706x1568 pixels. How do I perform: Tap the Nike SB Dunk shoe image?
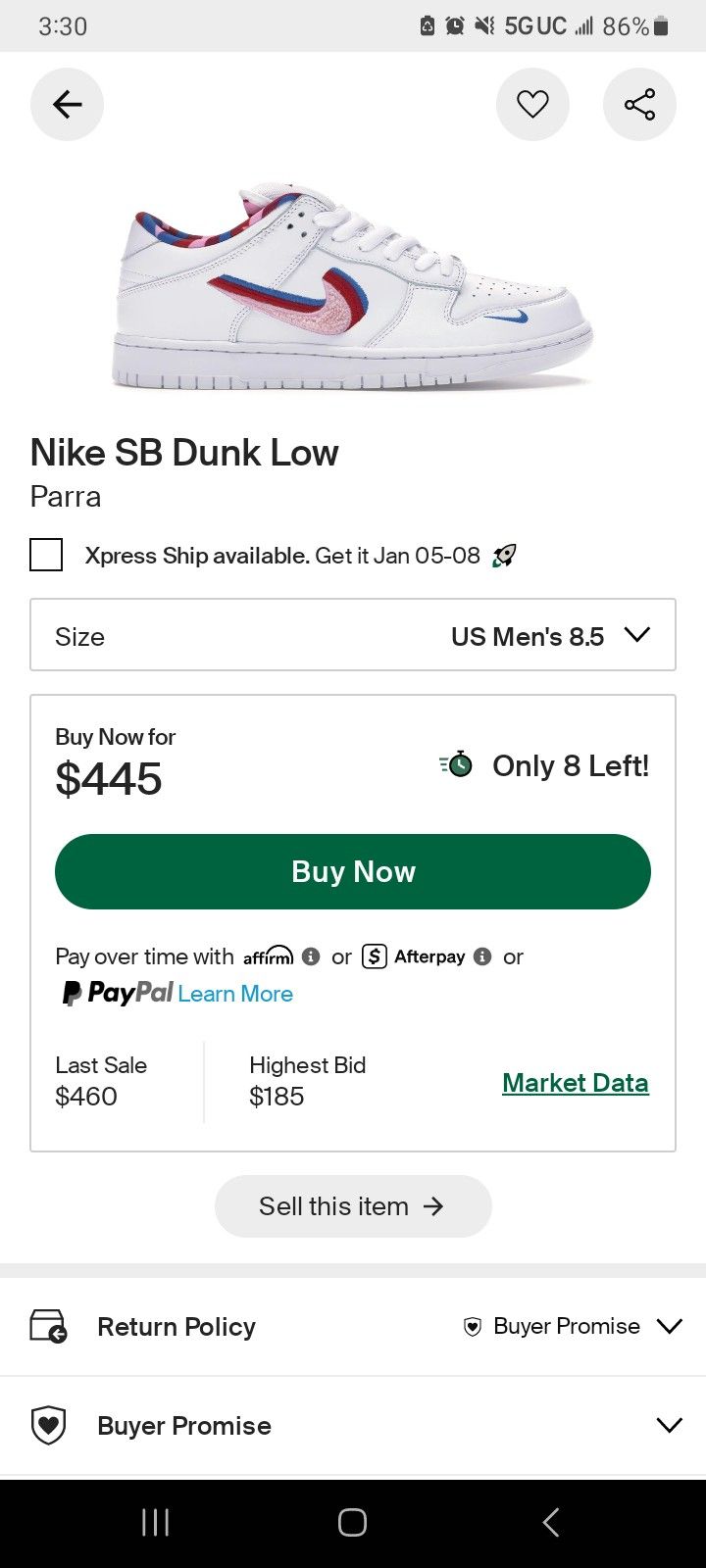(x=353, y=286)
